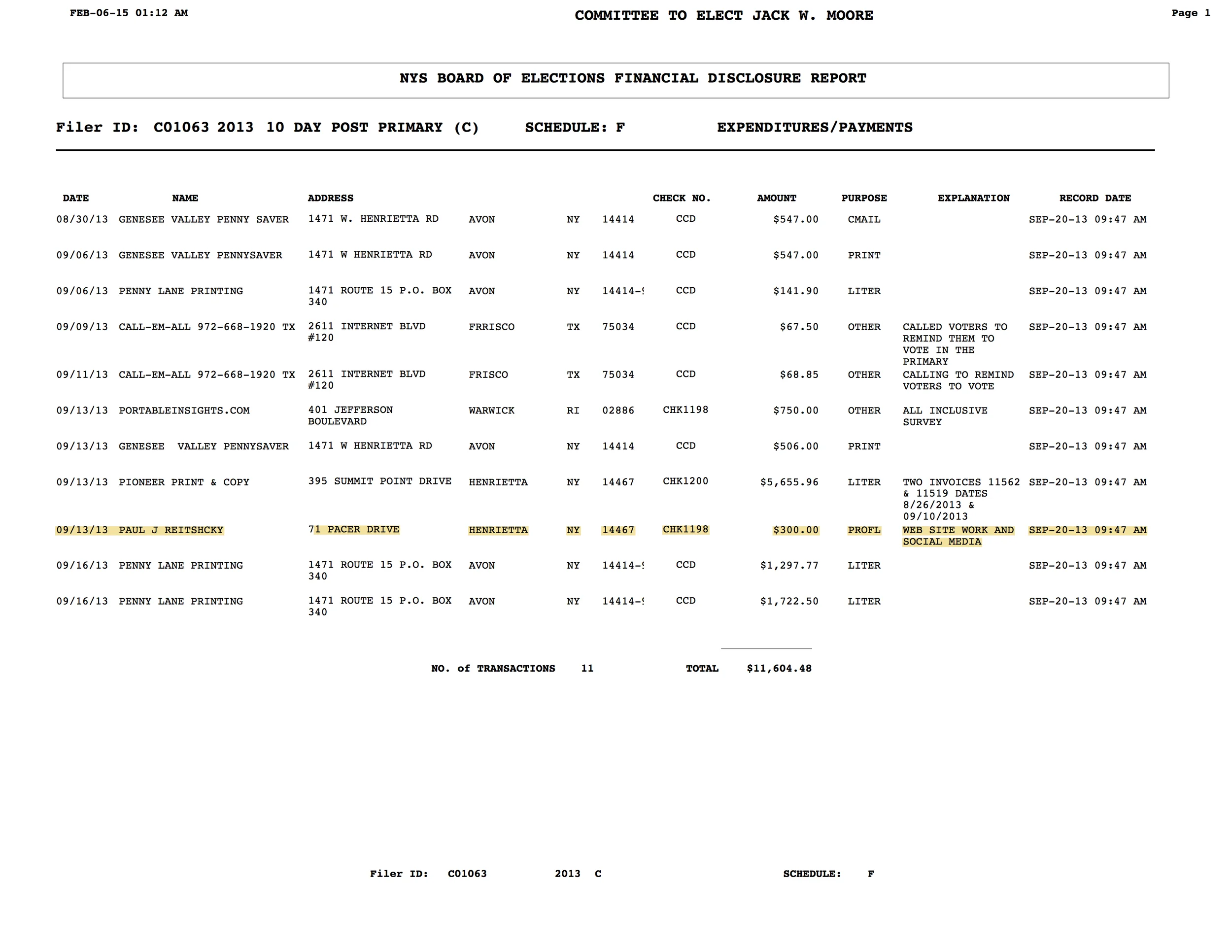Viewport: 1232px width, 952px height.
Task: Select amount '$506.00'
Action: coord(795,446)
